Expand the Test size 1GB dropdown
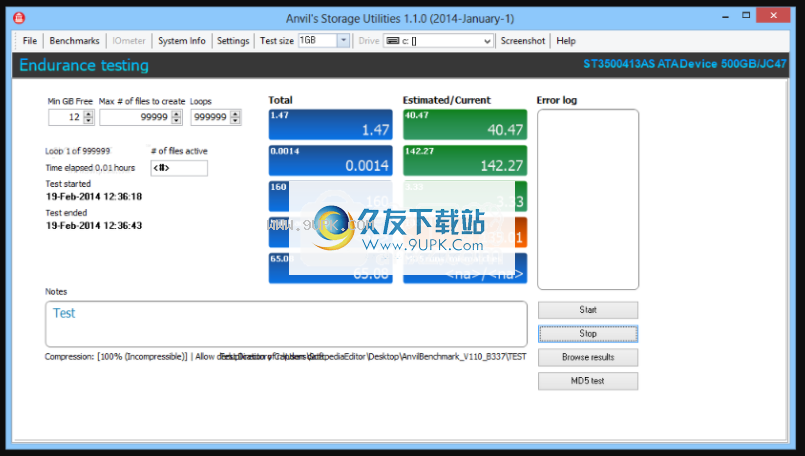805x456 pixels. pyautogui.click(x=343, y=40)
